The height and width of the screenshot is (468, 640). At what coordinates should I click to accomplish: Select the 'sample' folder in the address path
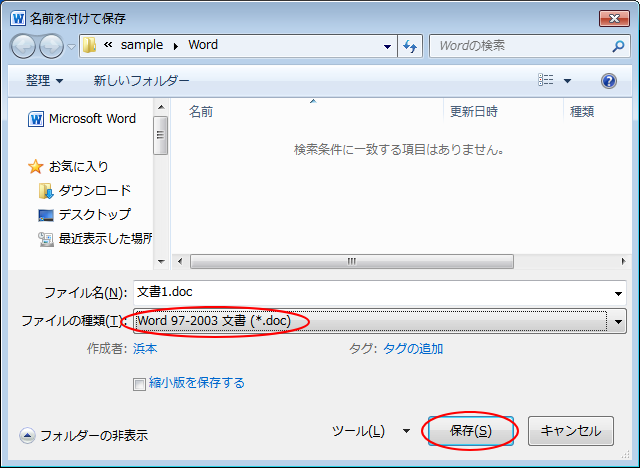[142, 45]
